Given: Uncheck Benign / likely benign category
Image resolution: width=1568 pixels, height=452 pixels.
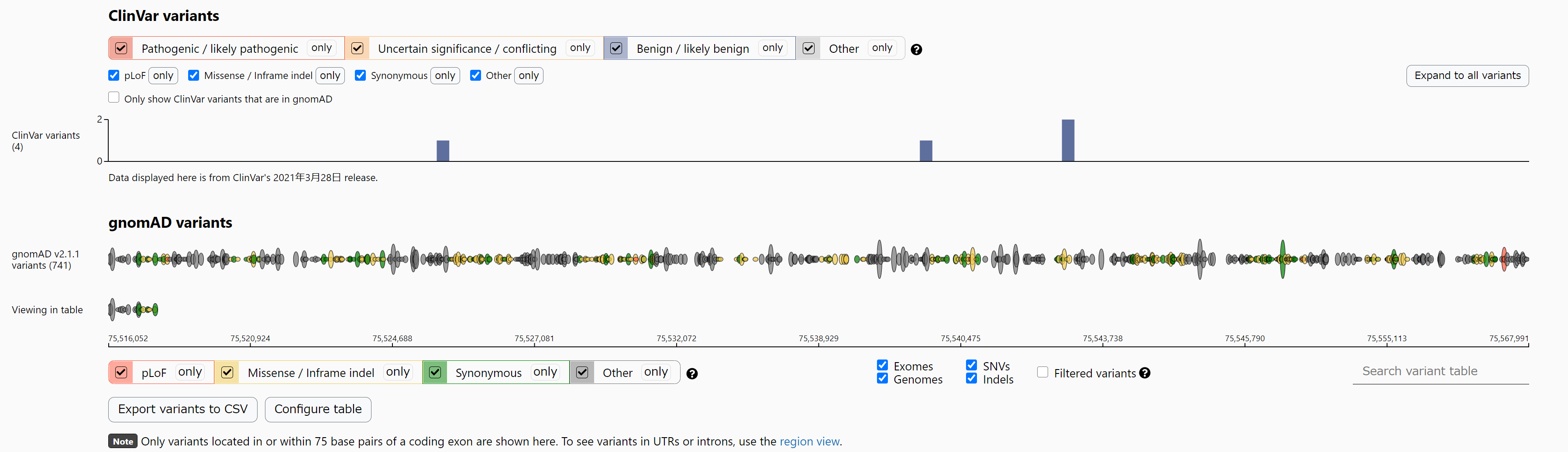Looking at the screenshot, I should coord(616,49).
